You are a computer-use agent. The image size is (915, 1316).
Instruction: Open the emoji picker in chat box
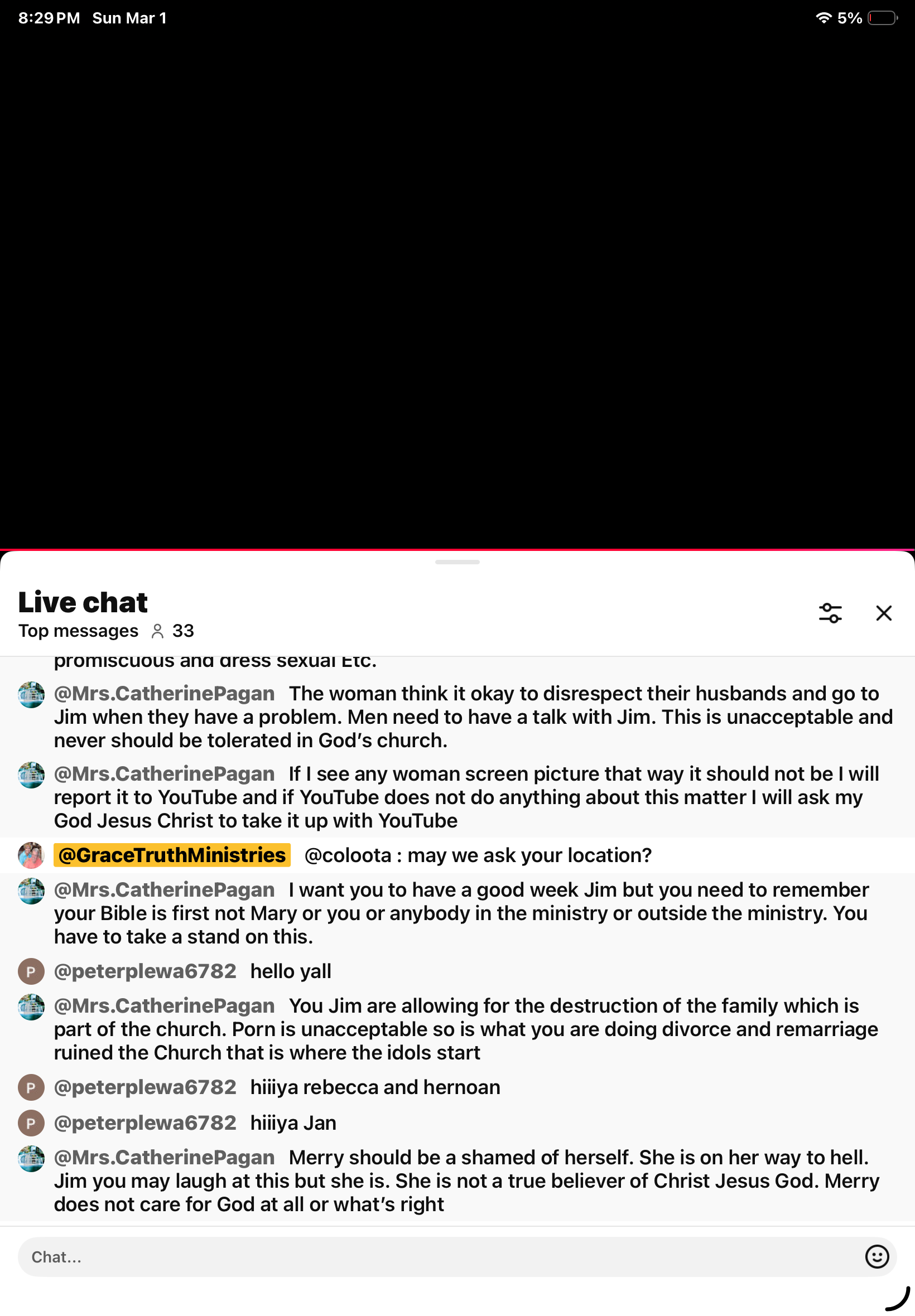877,1256
